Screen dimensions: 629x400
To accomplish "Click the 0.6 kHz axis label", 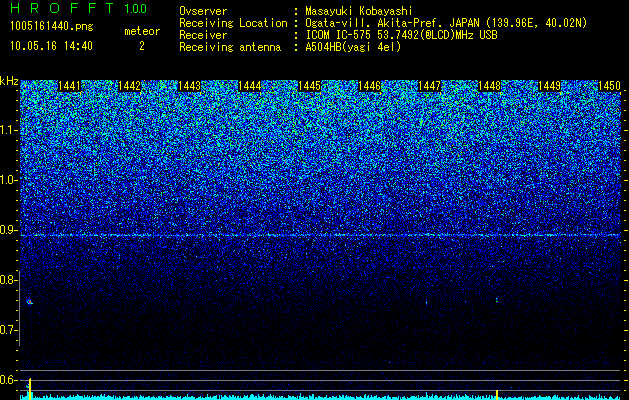I will 8,380.
